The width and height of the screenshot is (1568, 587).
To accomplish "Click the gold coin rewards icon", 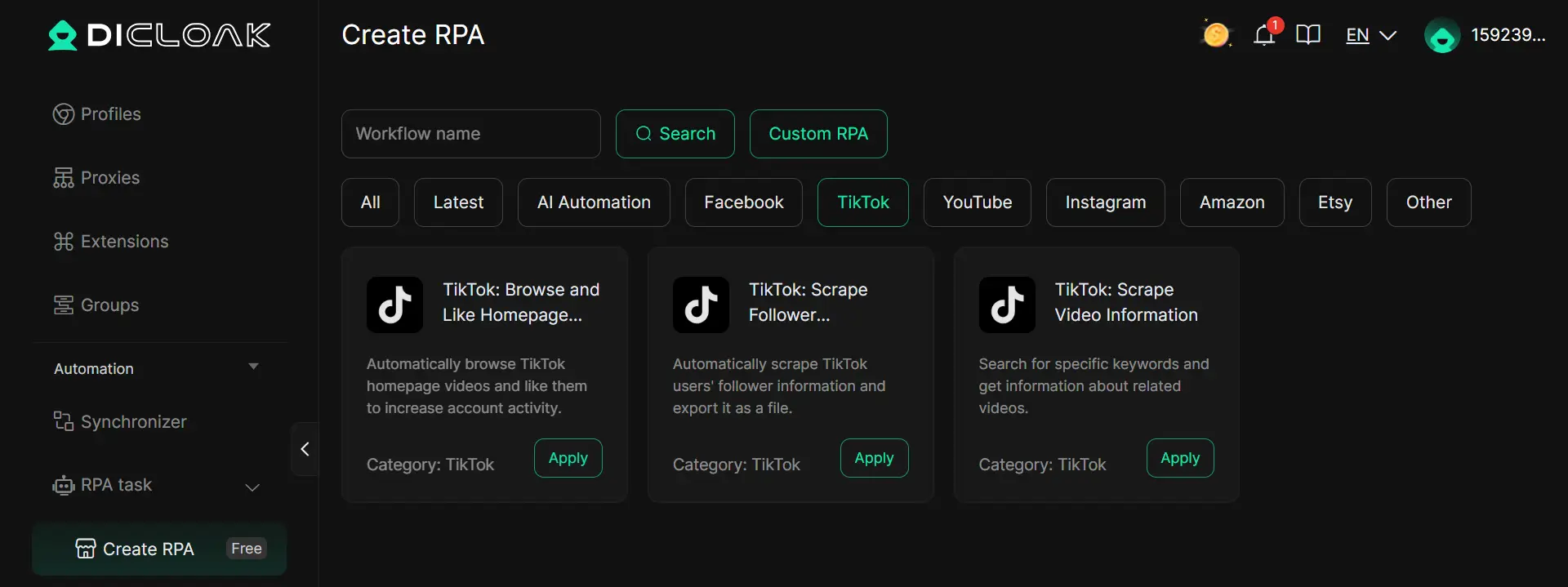I will tap(1215, 35).
